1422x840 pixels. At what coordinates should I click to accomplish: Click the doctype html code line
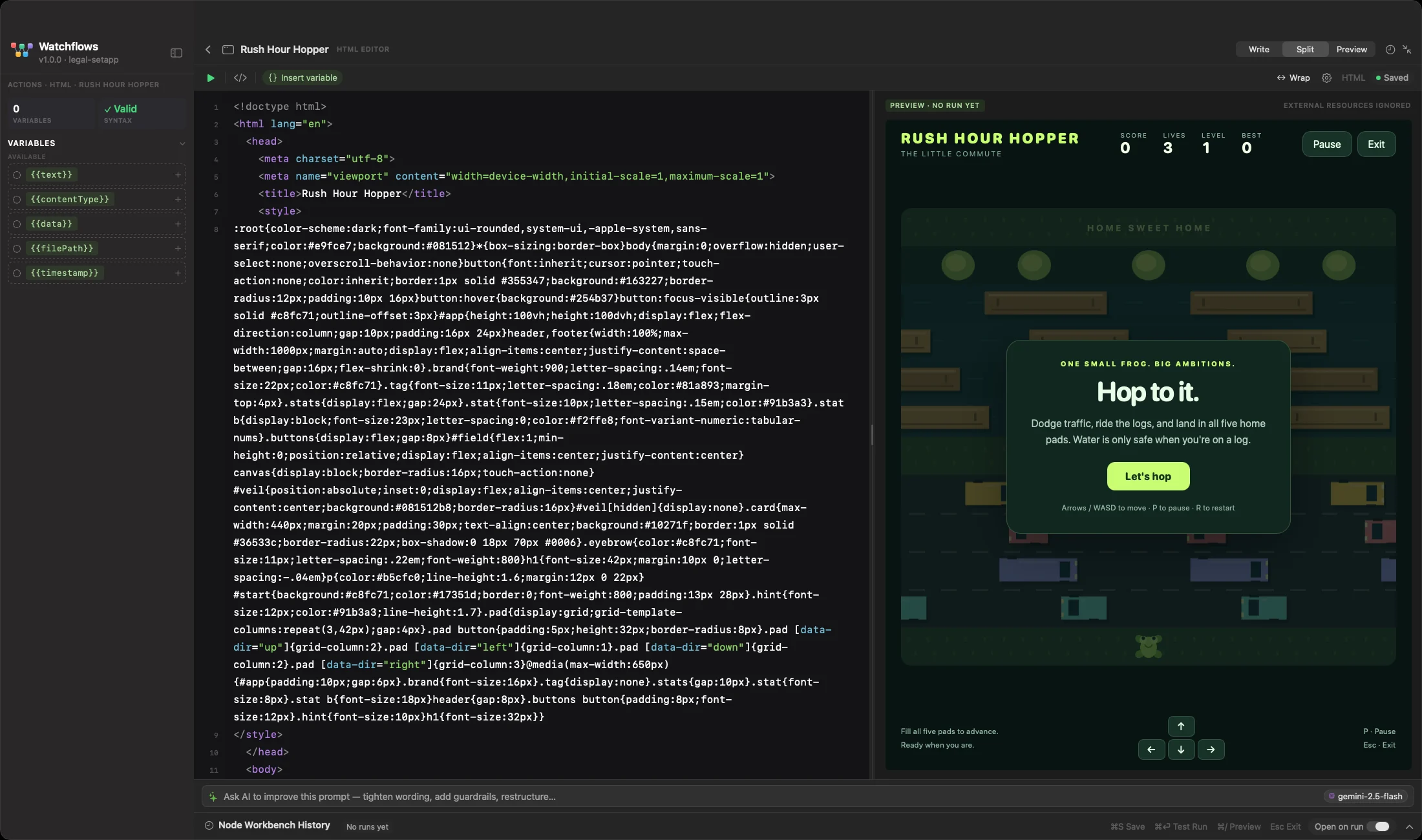click(x=280, y=107)
